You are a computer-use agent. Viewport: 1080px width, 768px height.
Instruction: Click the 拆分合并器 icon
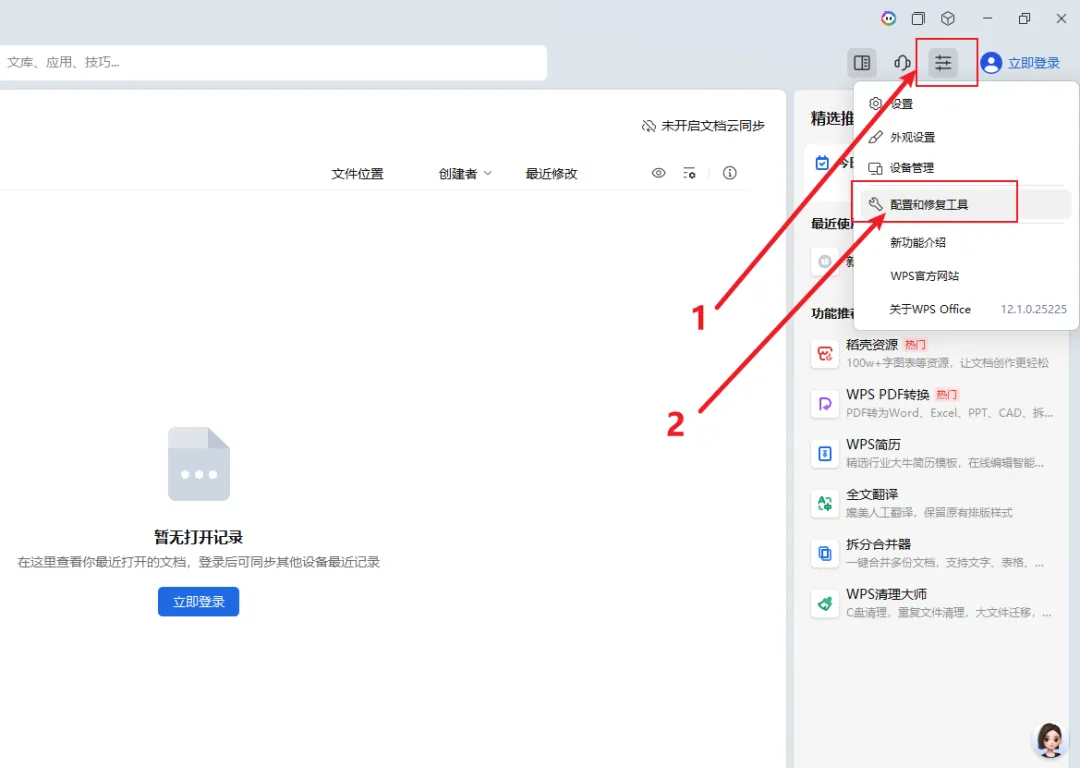[x=824, y=553]
